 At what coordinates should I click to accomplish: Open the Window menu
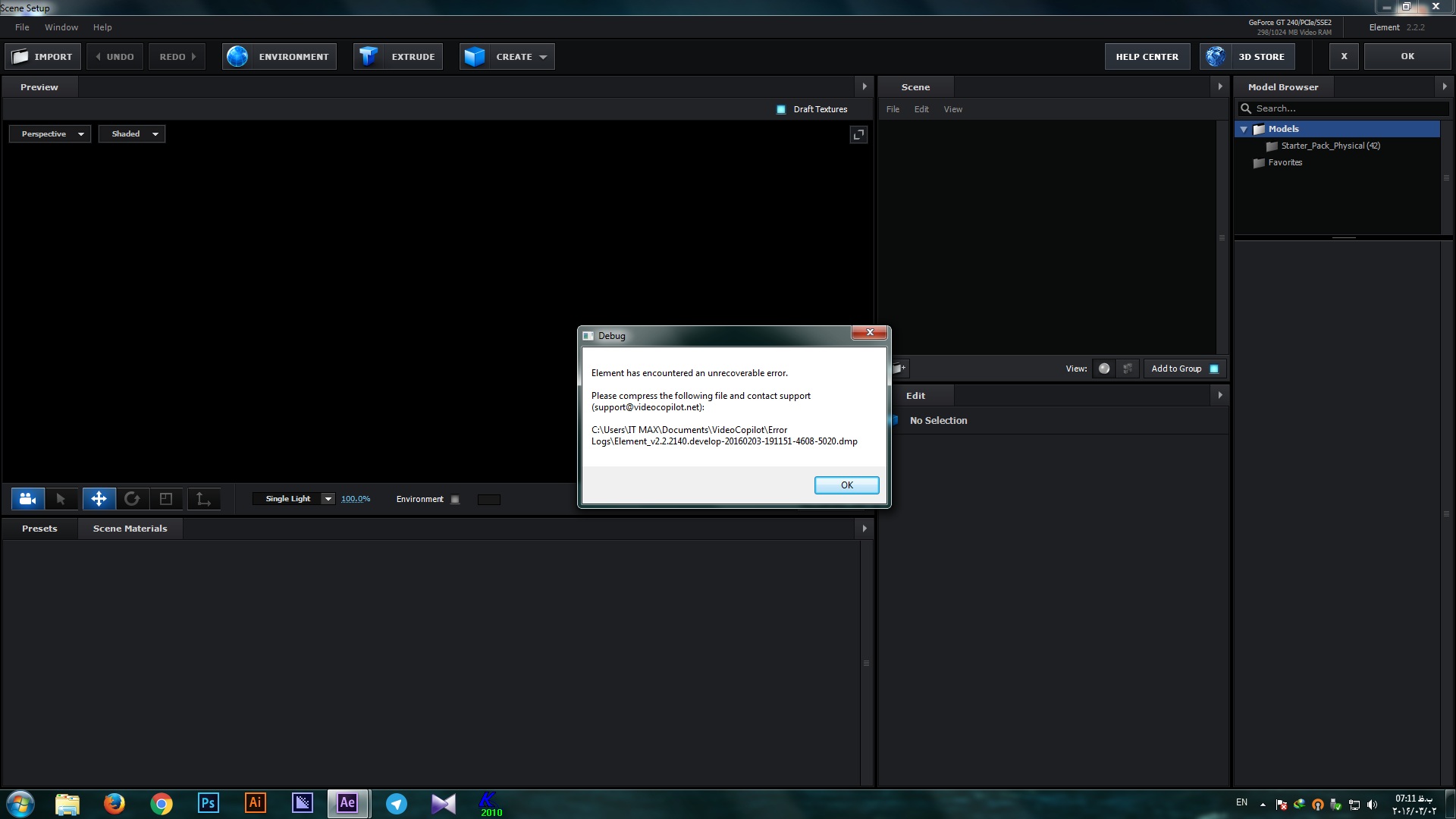tap(61, 27)
